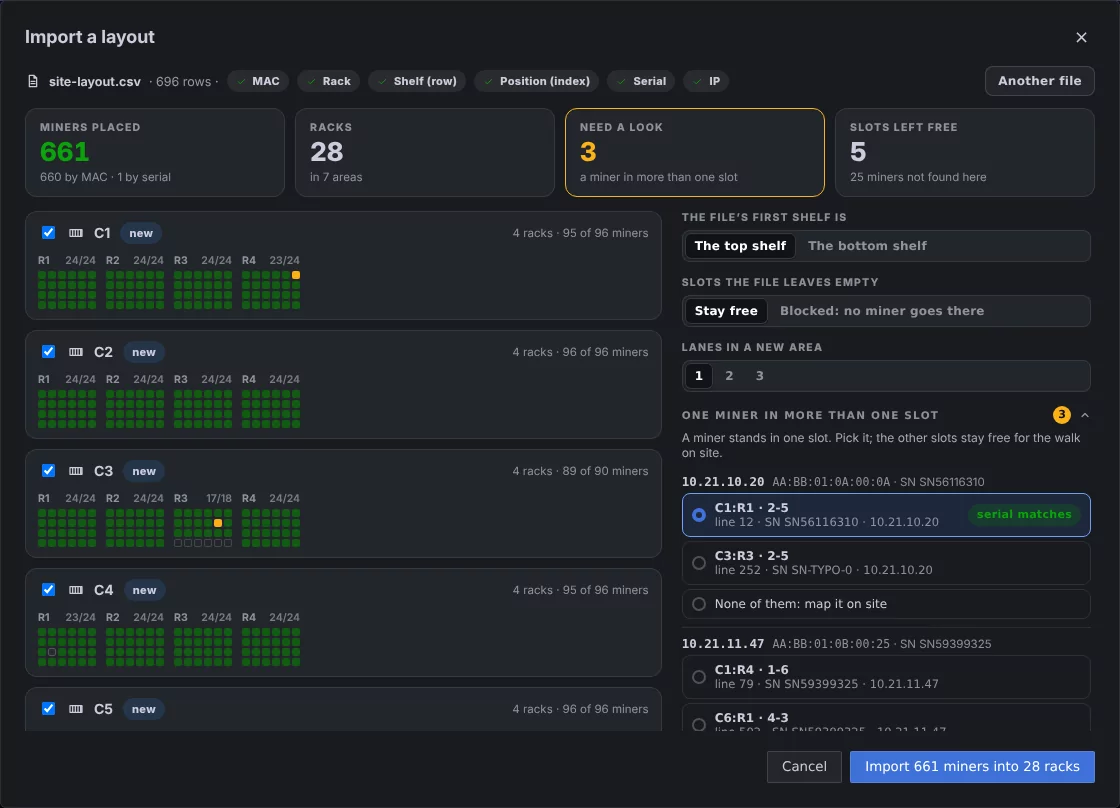Click the Shelf (row) column chip

coord(417,81)
